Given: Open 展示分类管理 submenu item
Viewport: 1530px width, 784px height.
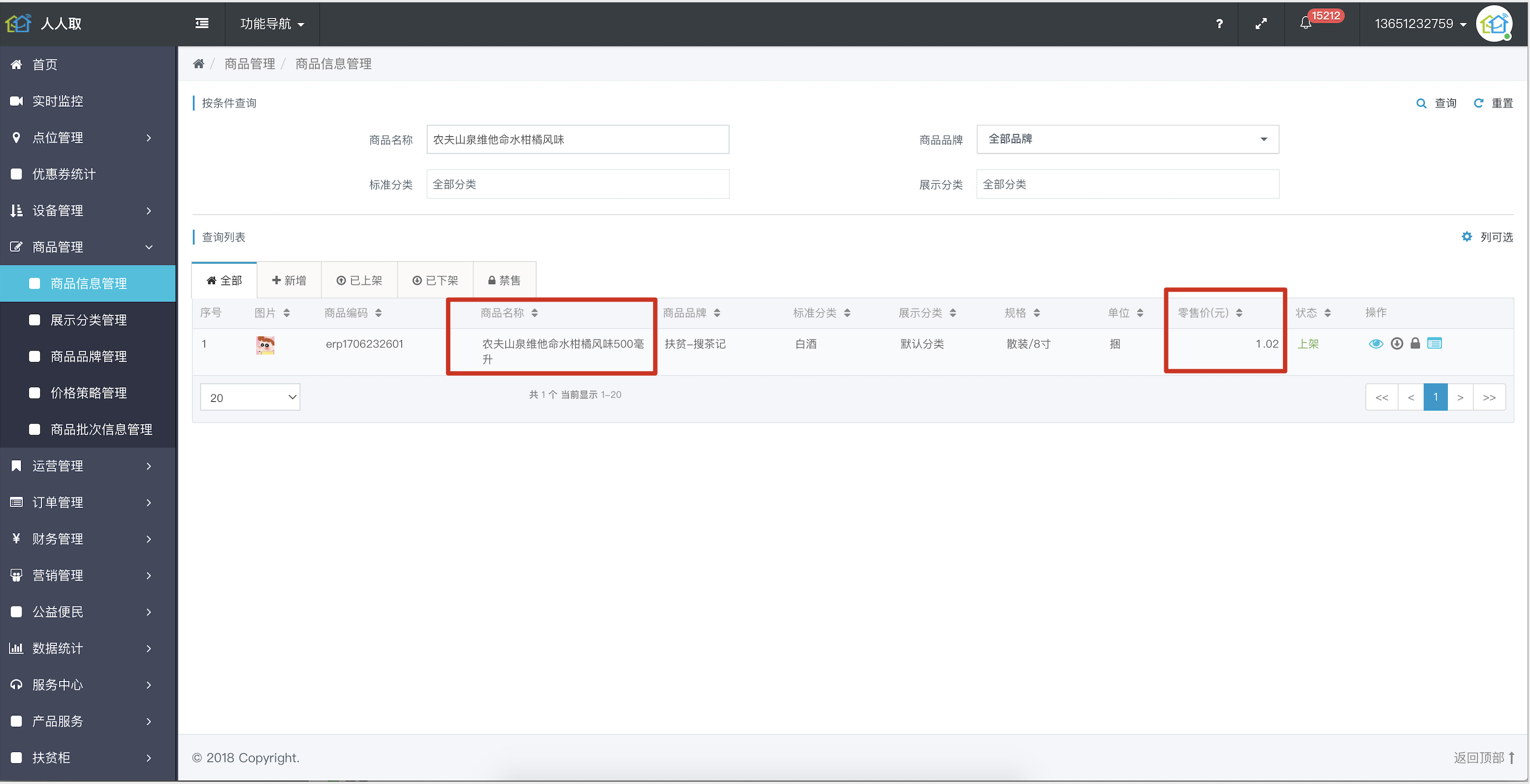Looking at the screenshot, I should click(88, 320).
